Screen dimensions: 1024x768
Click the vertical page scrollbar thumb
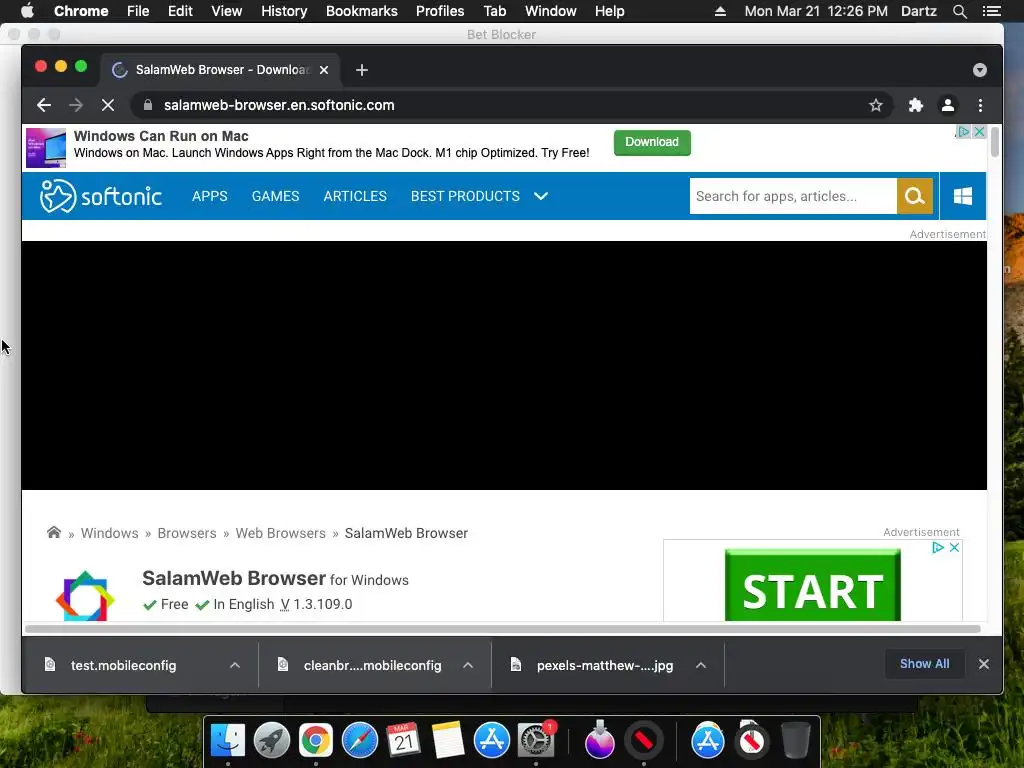(994, 142)
